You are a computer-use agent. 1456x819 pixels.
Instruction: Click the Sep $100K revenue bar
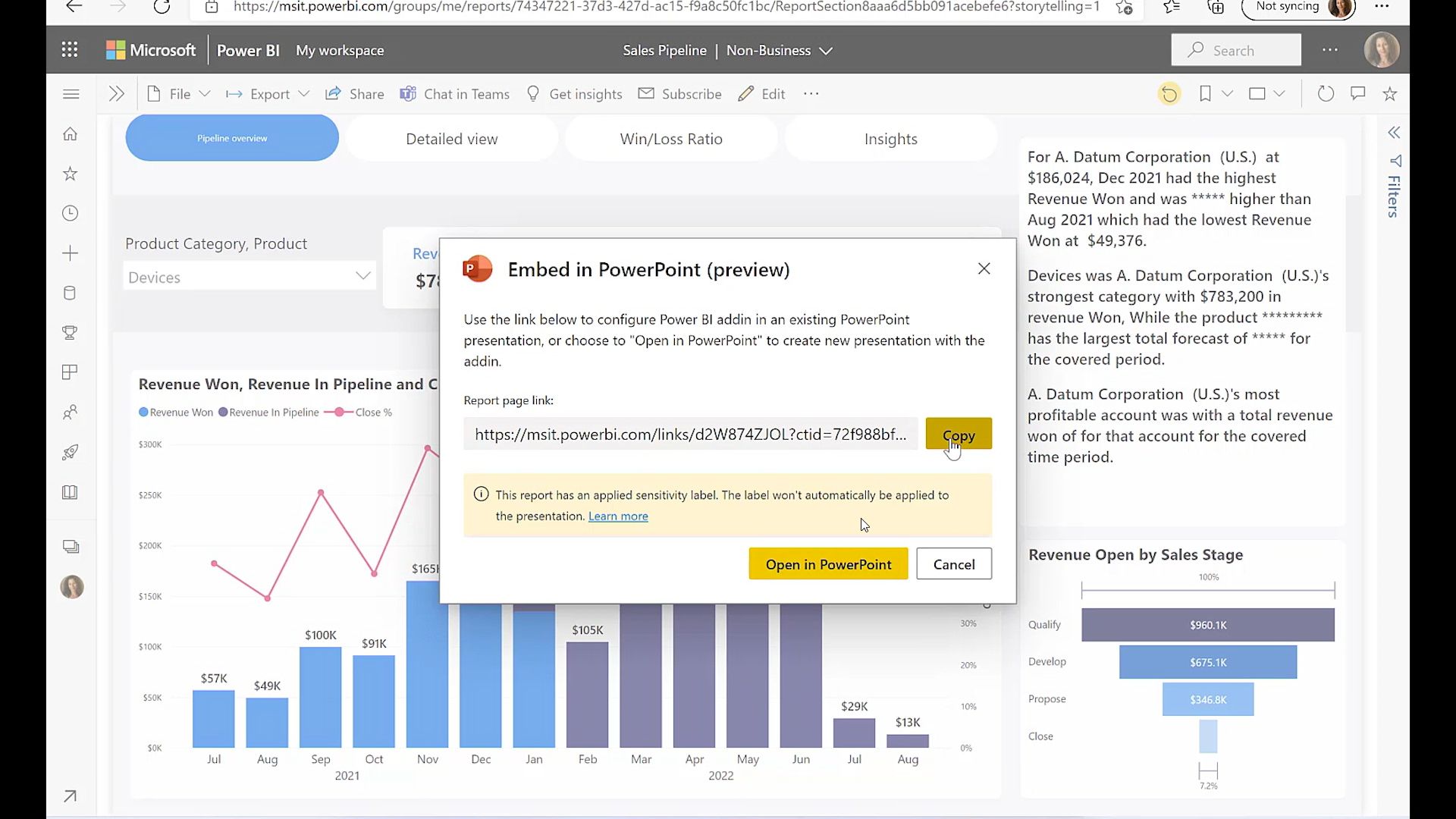click(321, 698)
